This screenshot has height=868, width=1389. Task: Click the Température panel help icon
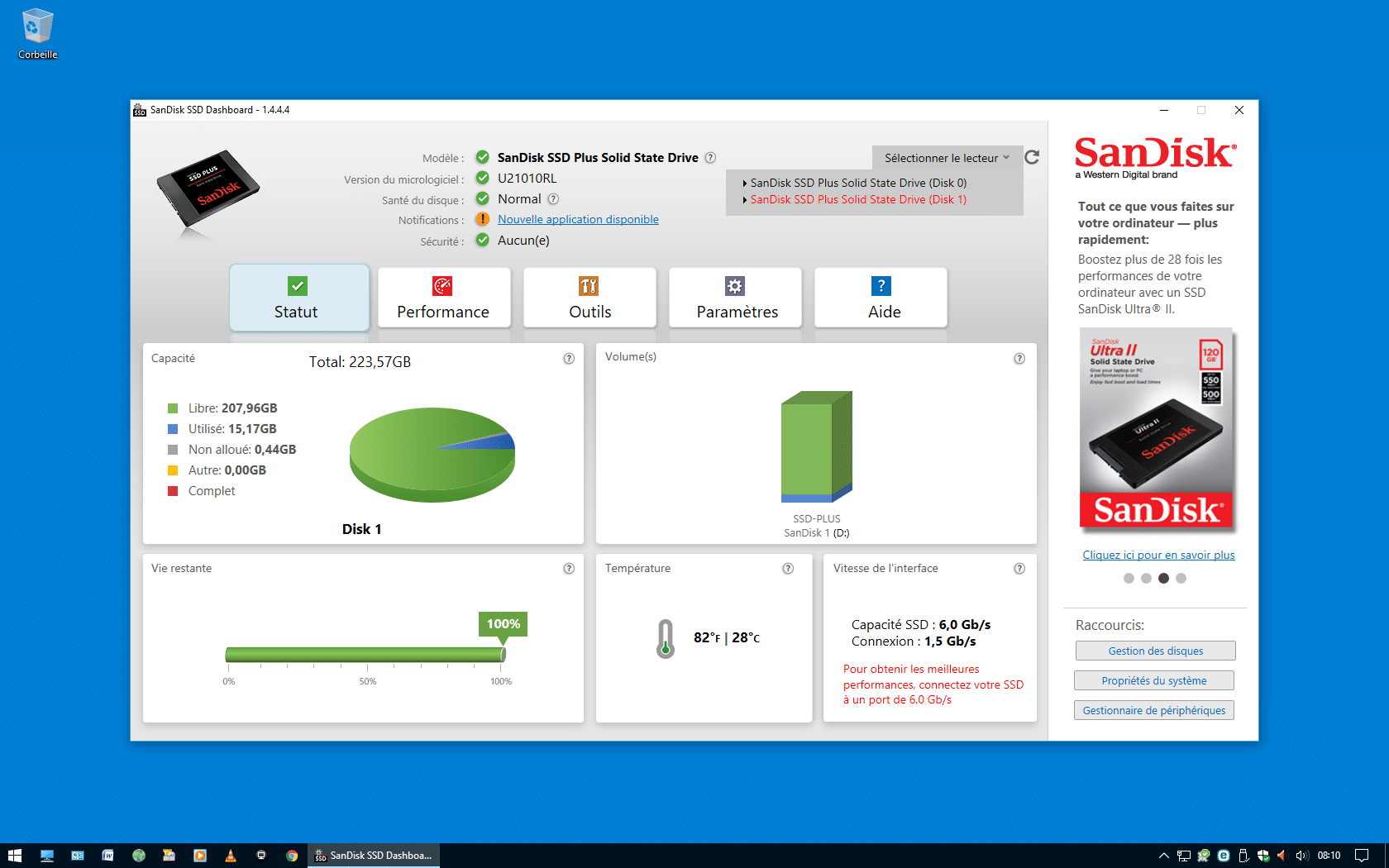788,569
